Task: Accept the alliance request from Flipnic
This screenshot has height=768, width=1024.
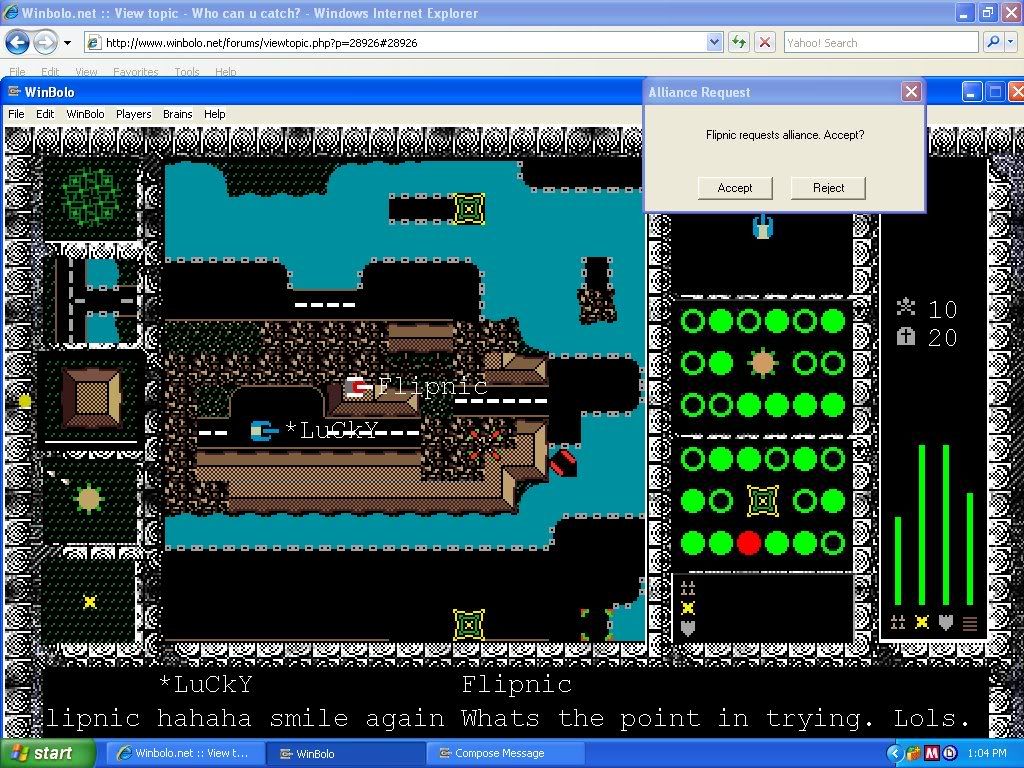Action: click(x=734, y=188)
